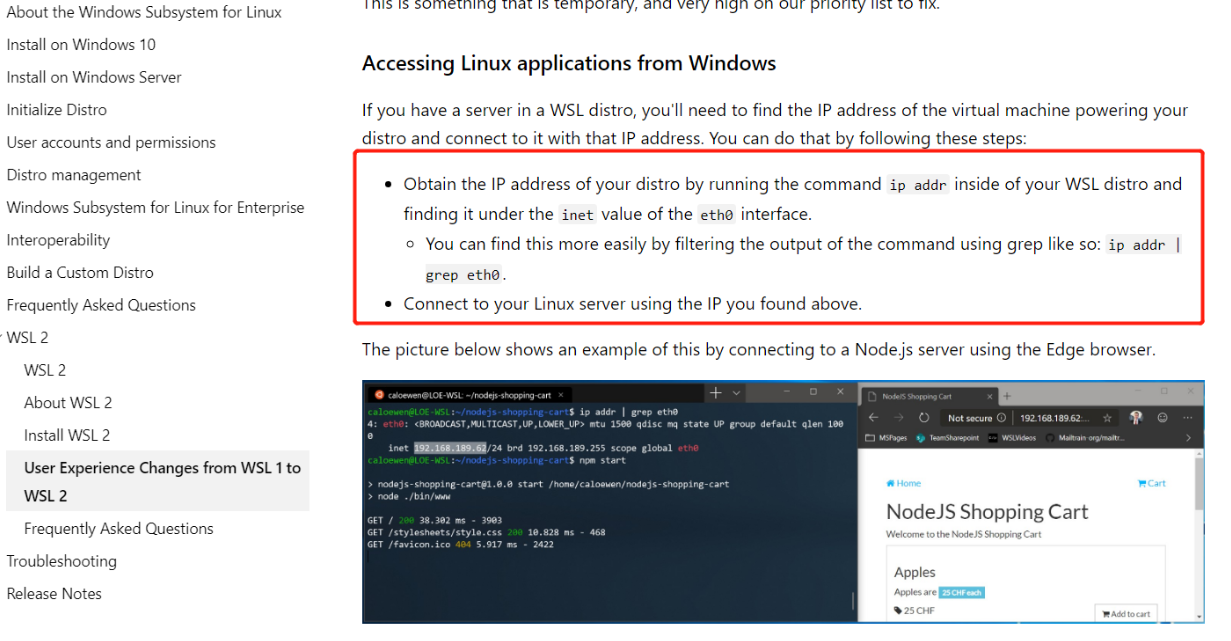The width and height of the screenshot is (1231, 641).
Task: Open the Distro management page
Action: [74, 175]
